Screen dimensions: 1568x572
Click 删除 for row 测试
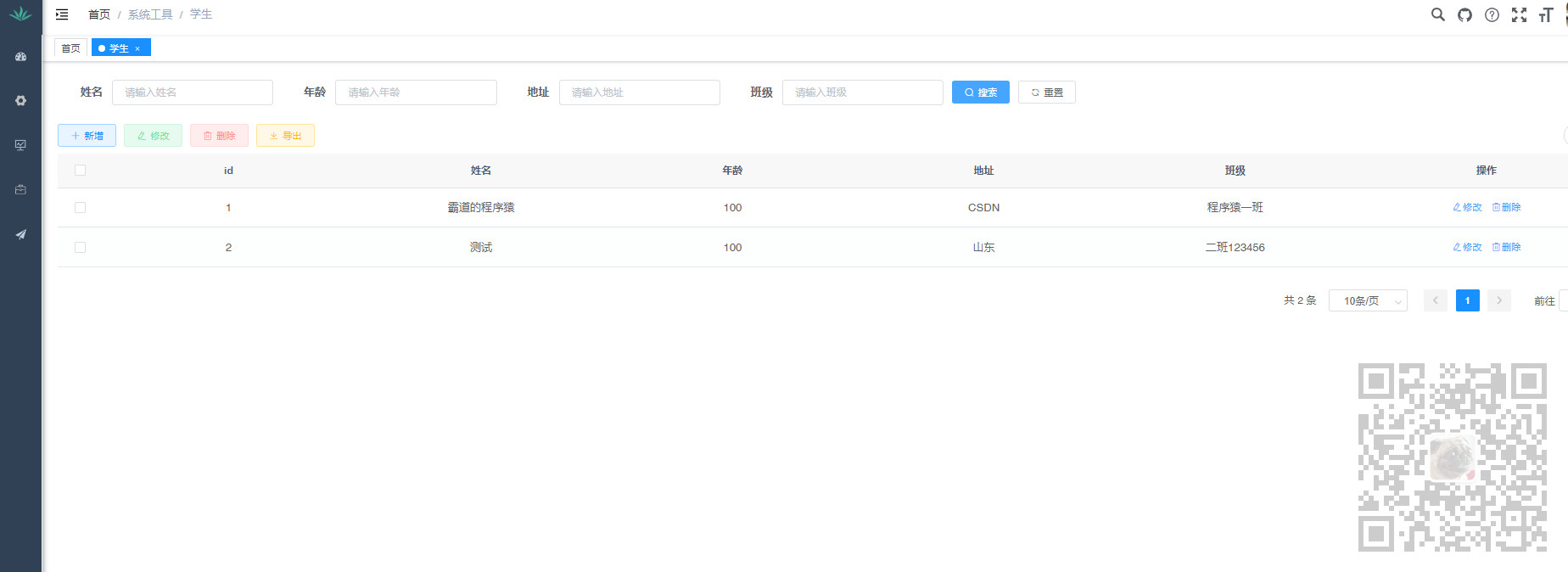(x=1506, y=247)
